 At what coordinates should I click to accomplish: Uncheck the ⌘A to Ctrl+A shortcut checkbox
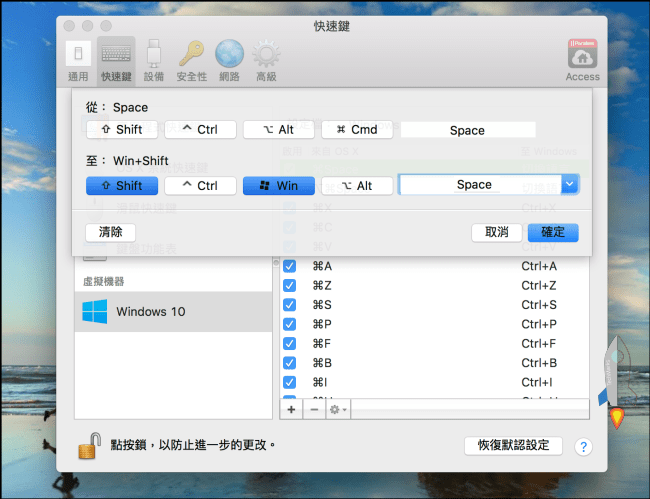290,266
